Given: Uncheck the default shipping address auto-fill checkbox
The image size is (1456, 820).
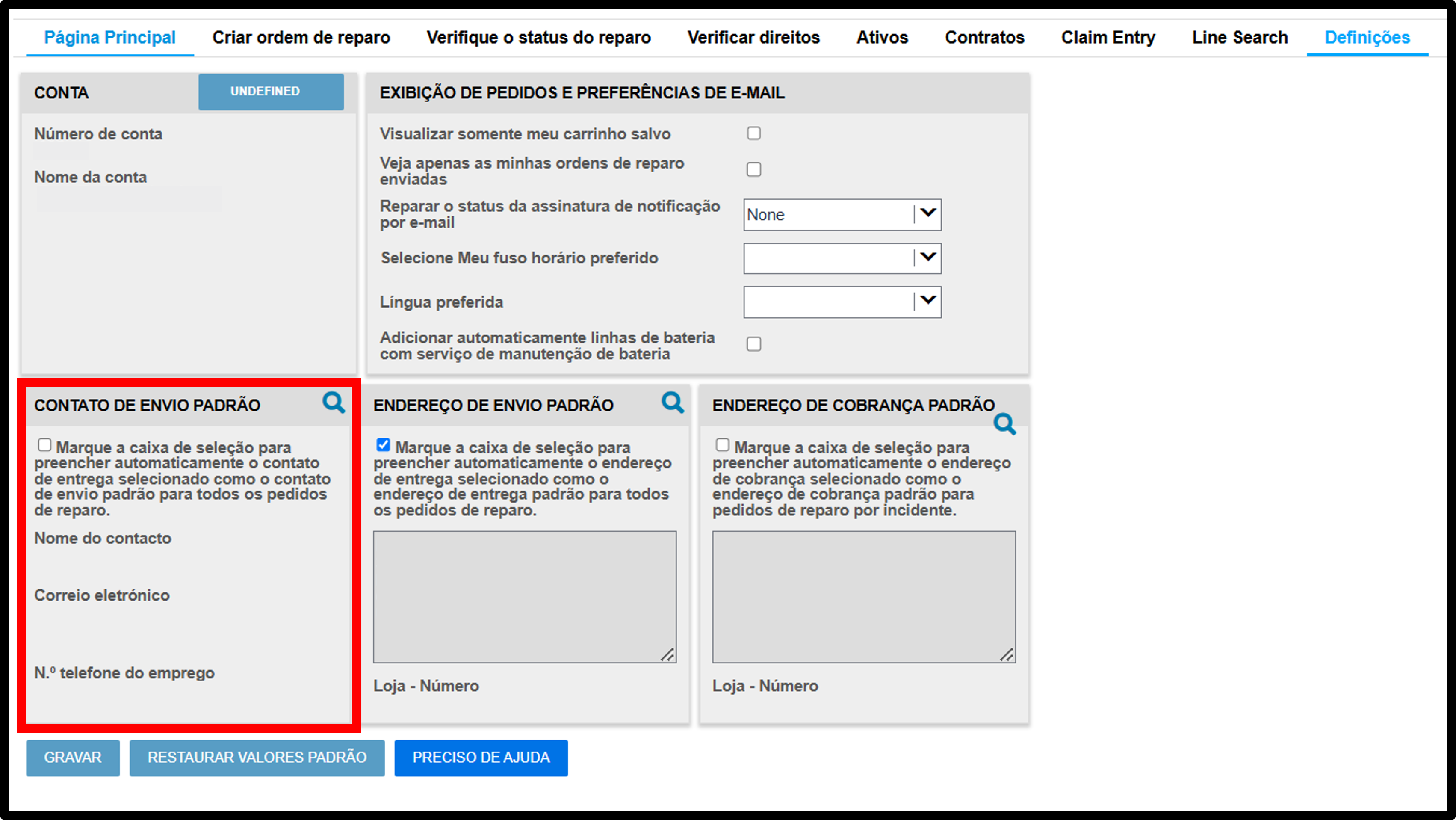Looking at the screenshot, I should tap(383, 445).
